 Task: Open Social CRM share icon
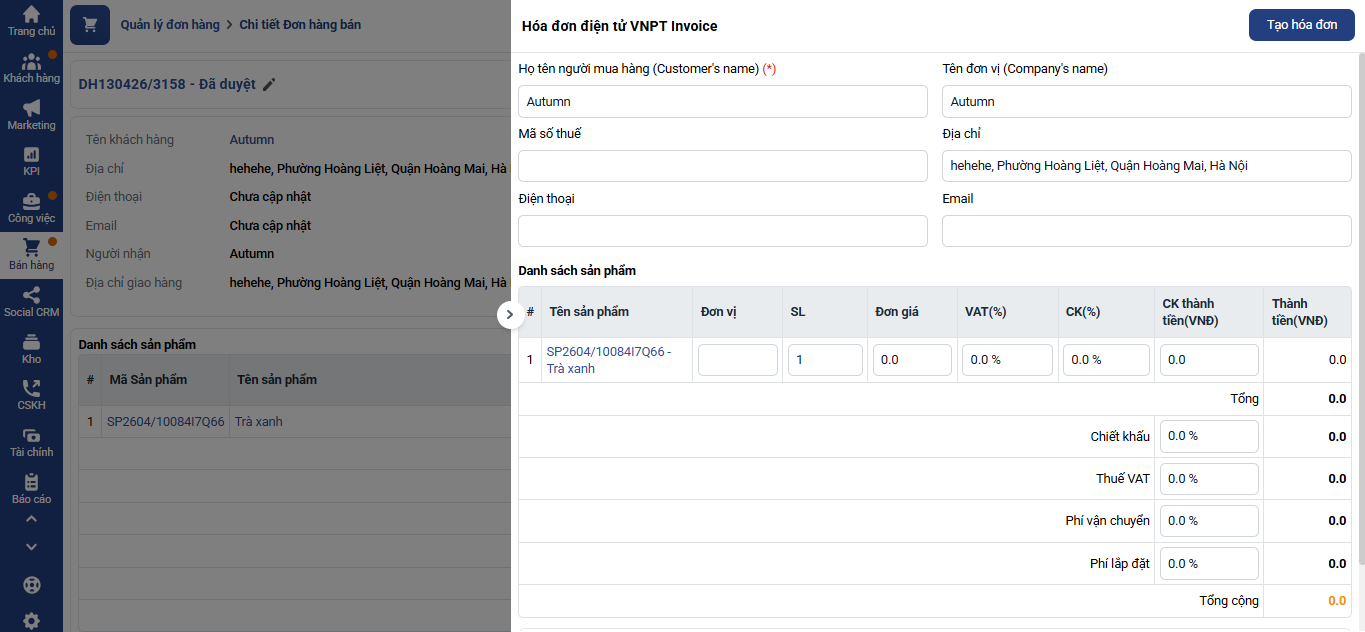[31, 296]
